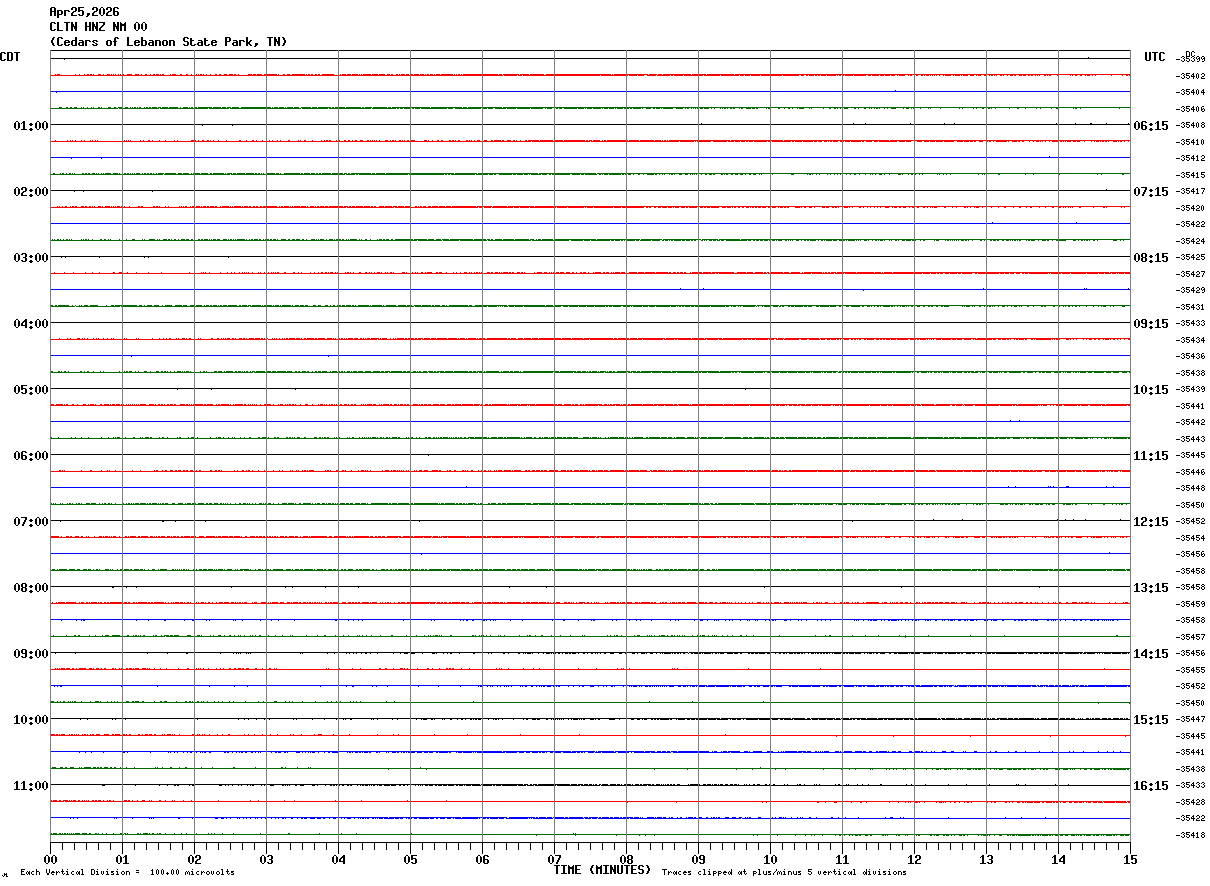Click the 13:15 UTC time label
Viewport: 1210px width, 886px height.
pos(1150,587)
